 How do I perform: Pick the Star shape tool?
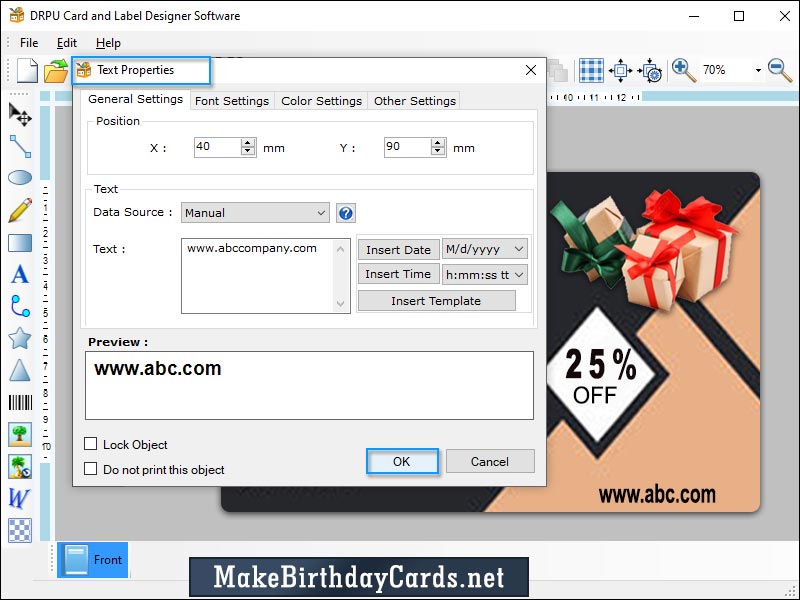click(20, 338)
